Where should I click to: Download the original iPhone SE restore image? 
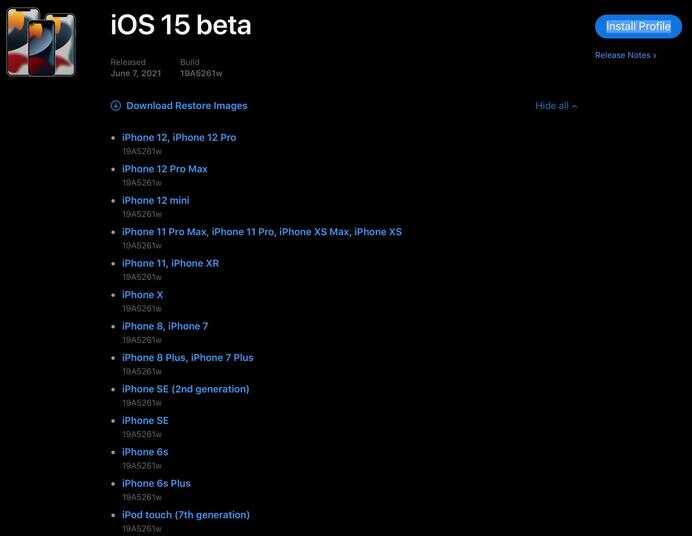pos(145,420)
